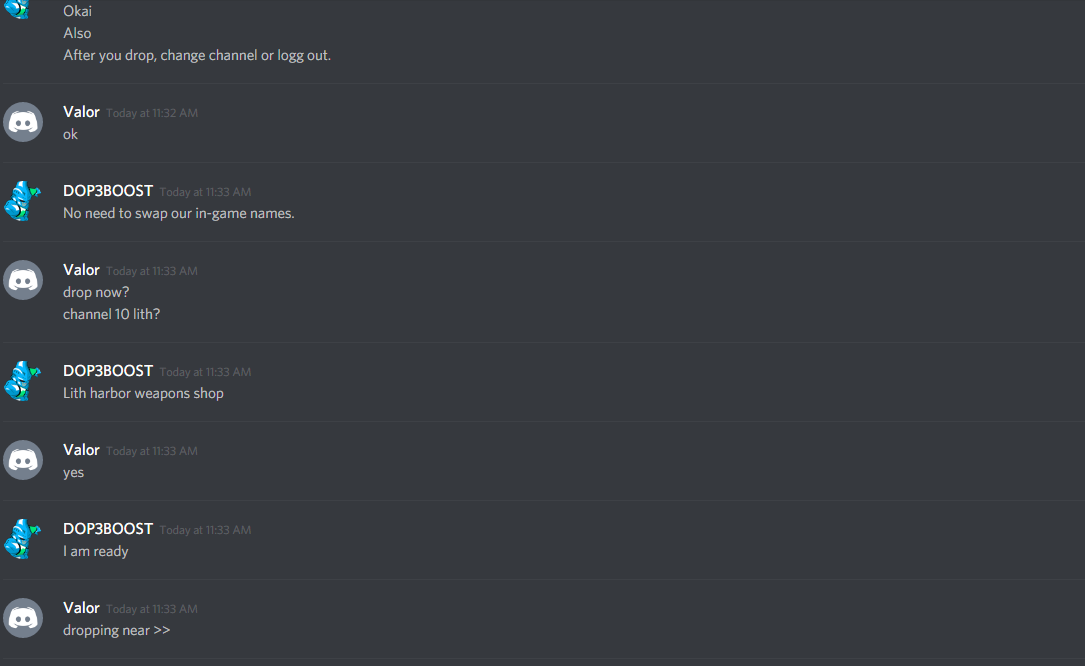Click timestamp beside DOP3BOOST's 'I am ready' message
The width and height of the screenshot is (1085, 666).
click(205, 530)
